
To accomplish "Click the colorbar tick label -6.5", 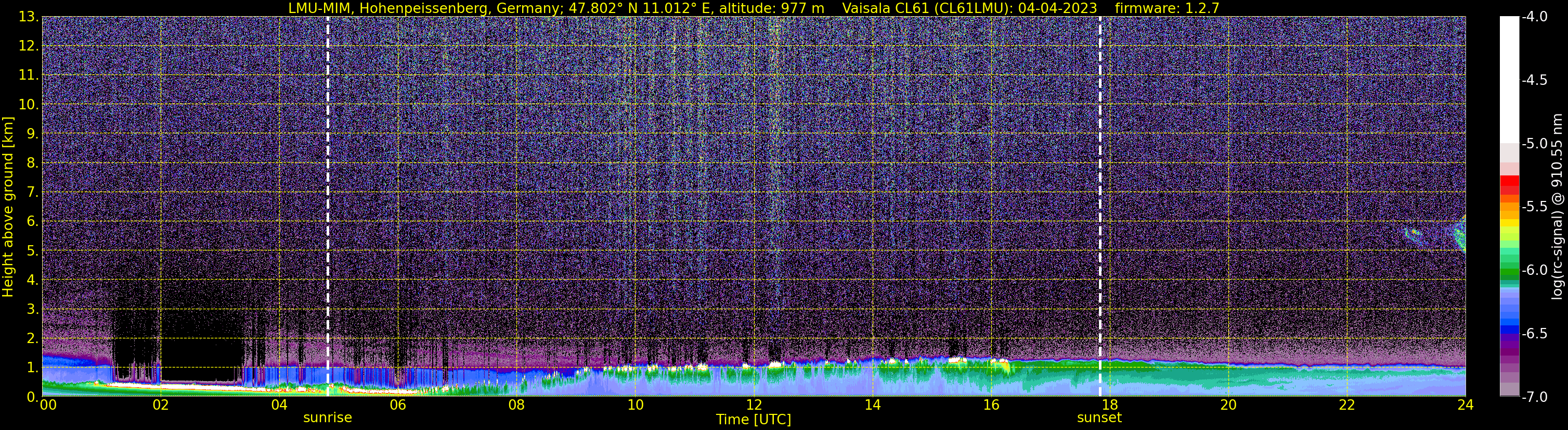I will coord(1535,334).
